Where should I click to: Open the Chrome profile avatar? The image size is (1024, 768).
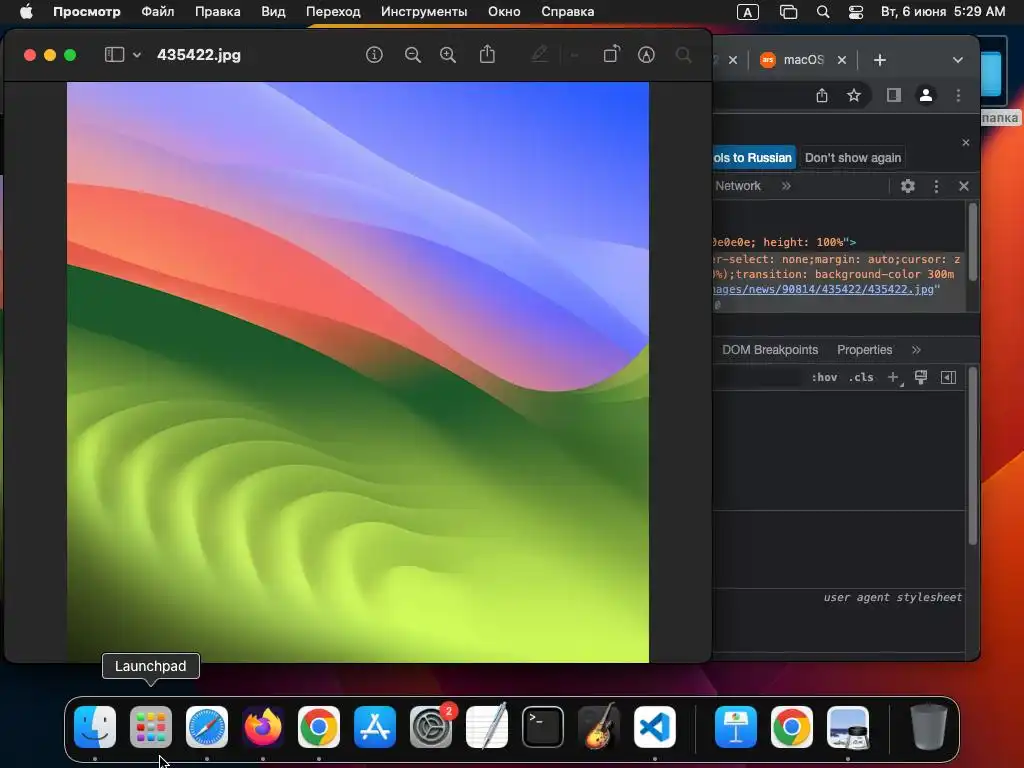pos(925,95)
